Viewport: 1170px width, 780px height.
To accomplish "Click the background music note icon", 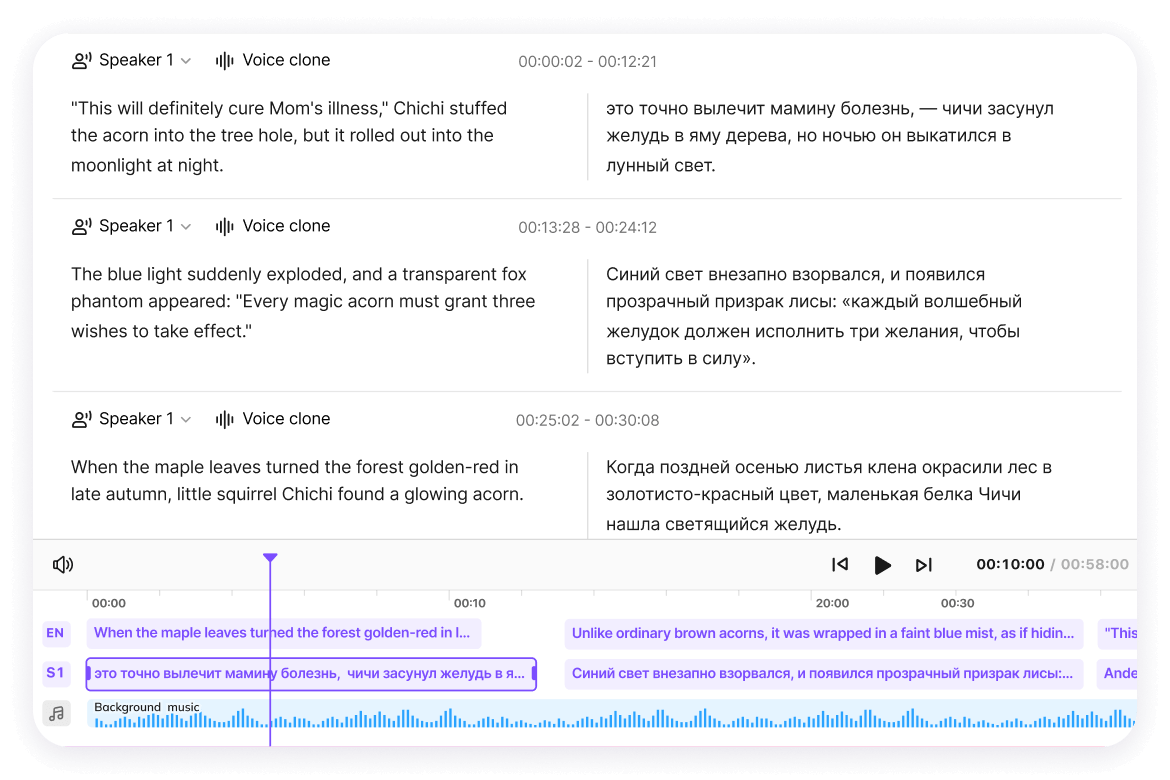I will (x=57, y=714).
